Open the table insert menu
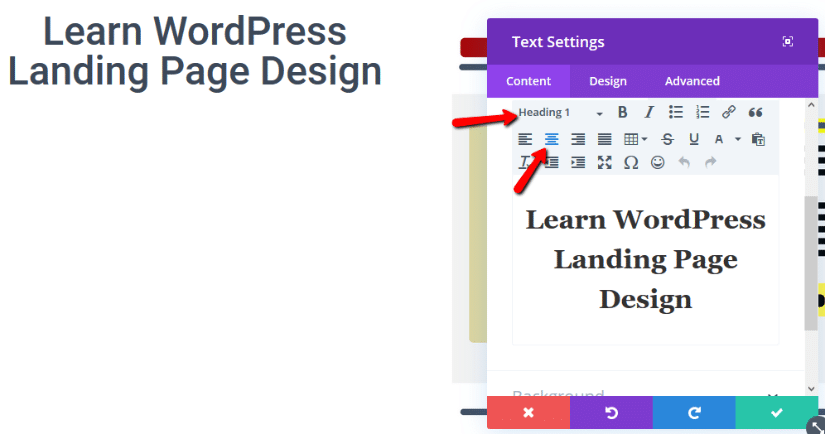 tap(635, 139)
